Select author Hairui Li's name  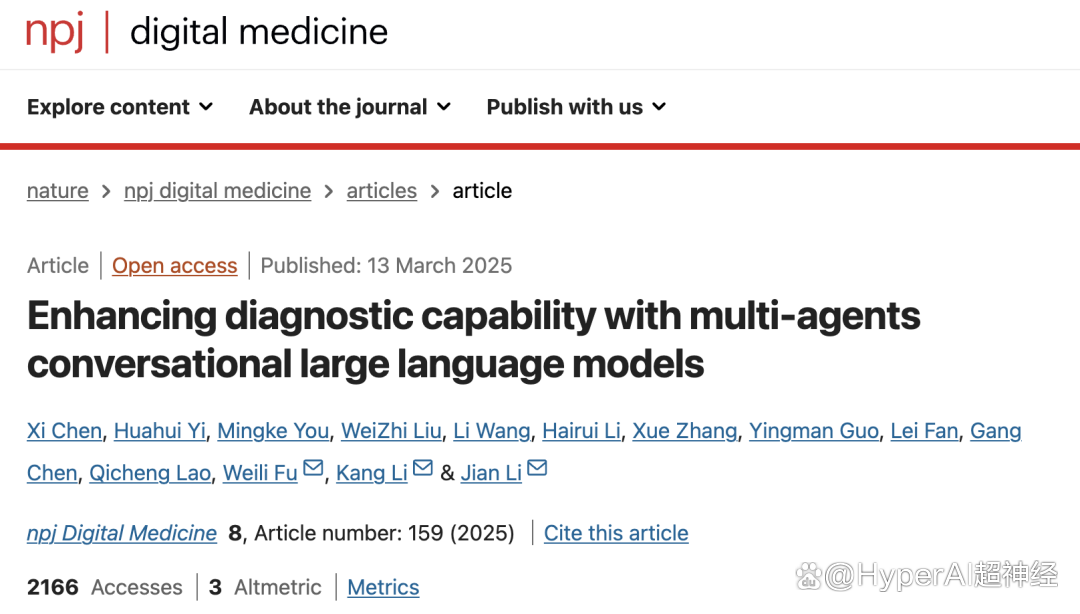[x=581, y=431]
